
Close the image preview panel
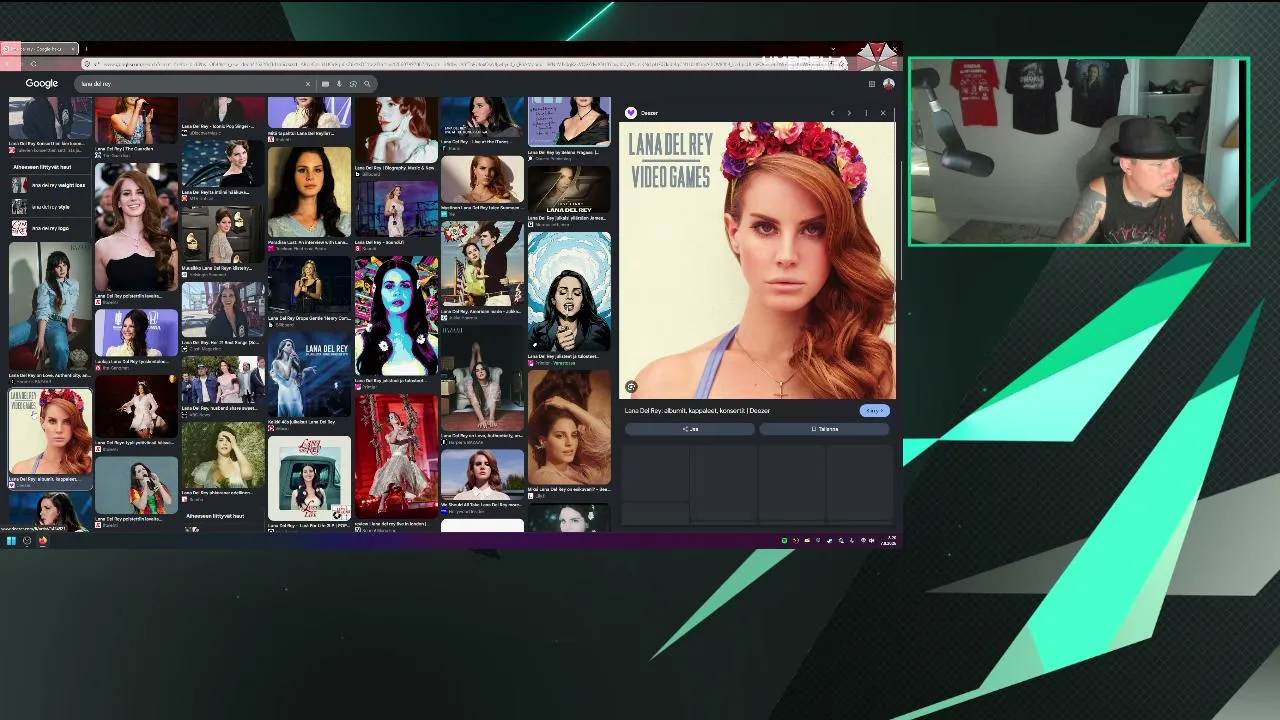(x=883, y=113)
